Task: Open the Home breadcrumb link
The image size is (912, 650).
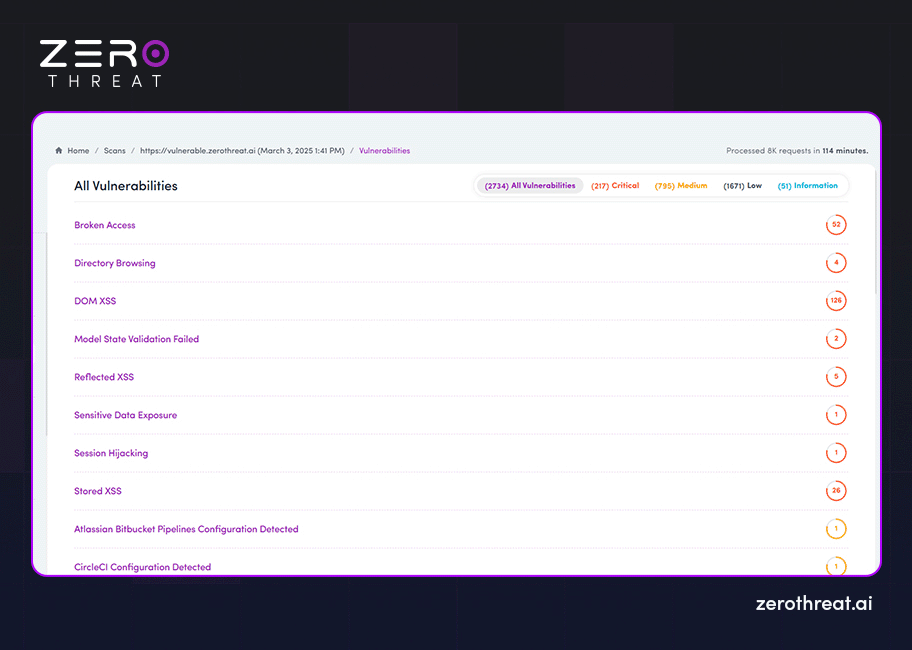Action: pyautogui.click(x=78, y=151)
